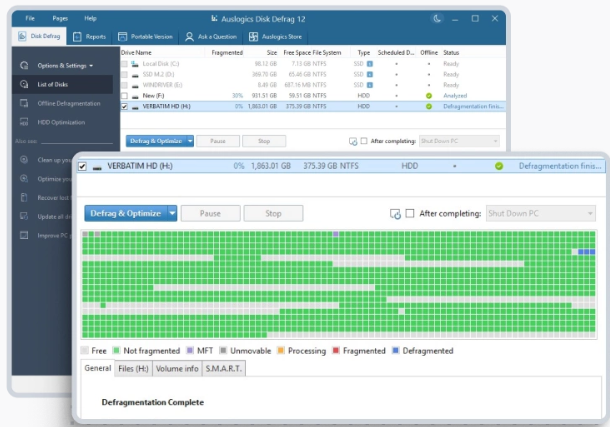Toggle dark mode moon icon
The image size is (610, 427).
coord(437,18)
